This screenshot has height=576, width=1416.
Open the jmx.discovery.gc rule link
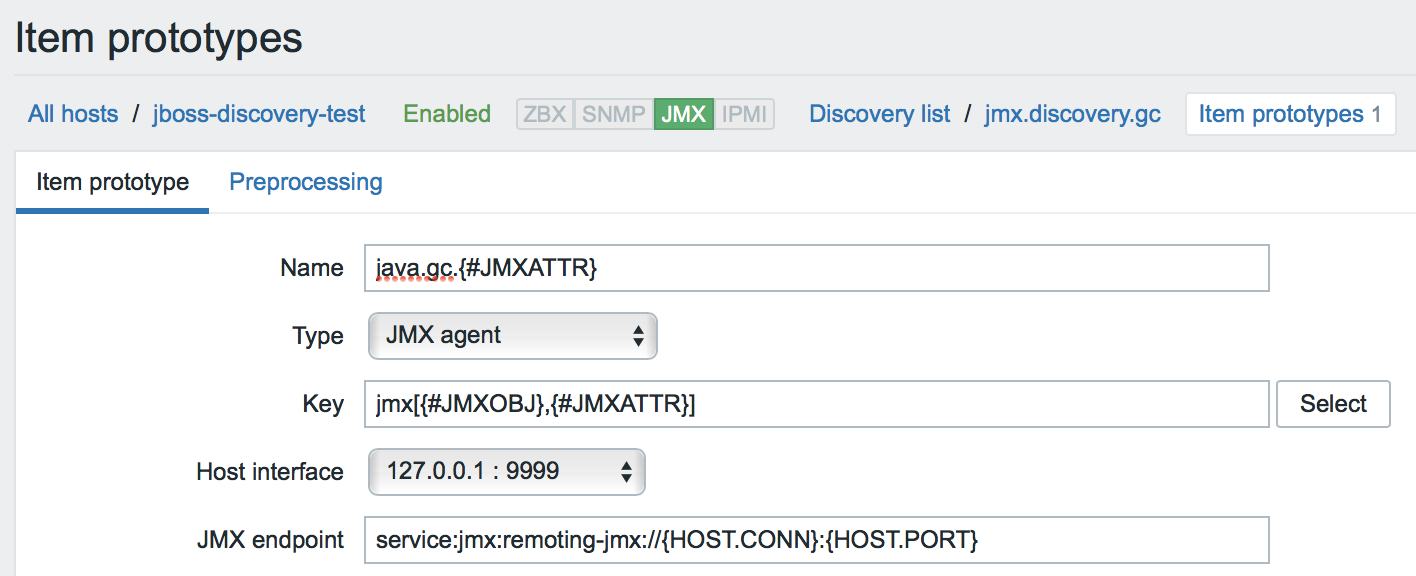[x=1072, y=113]
